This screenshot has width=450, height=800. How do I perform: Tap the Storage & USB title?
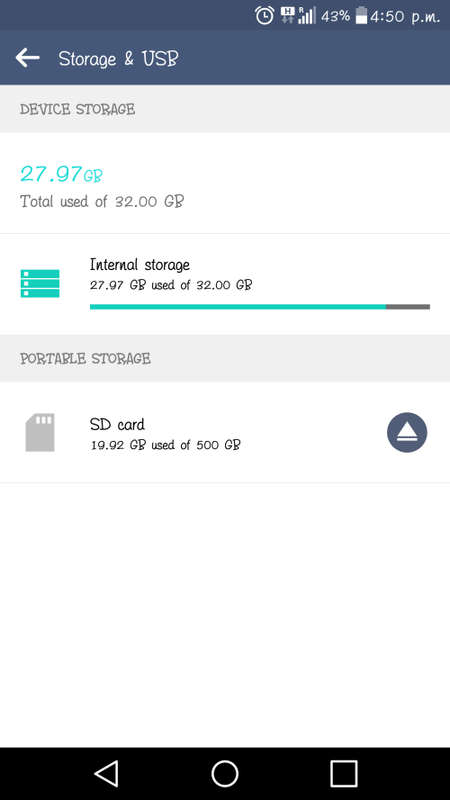point(118,59)
